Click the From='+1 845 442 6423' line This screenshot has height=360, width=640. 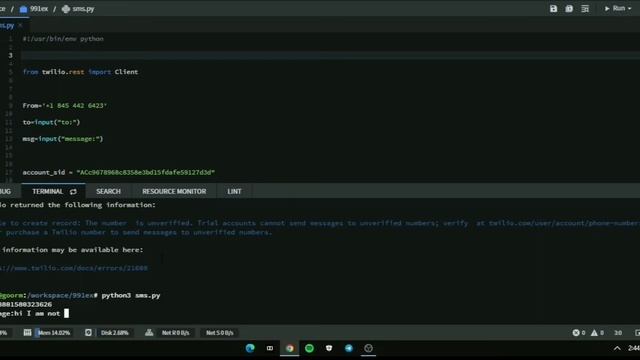tap(65, 106)
